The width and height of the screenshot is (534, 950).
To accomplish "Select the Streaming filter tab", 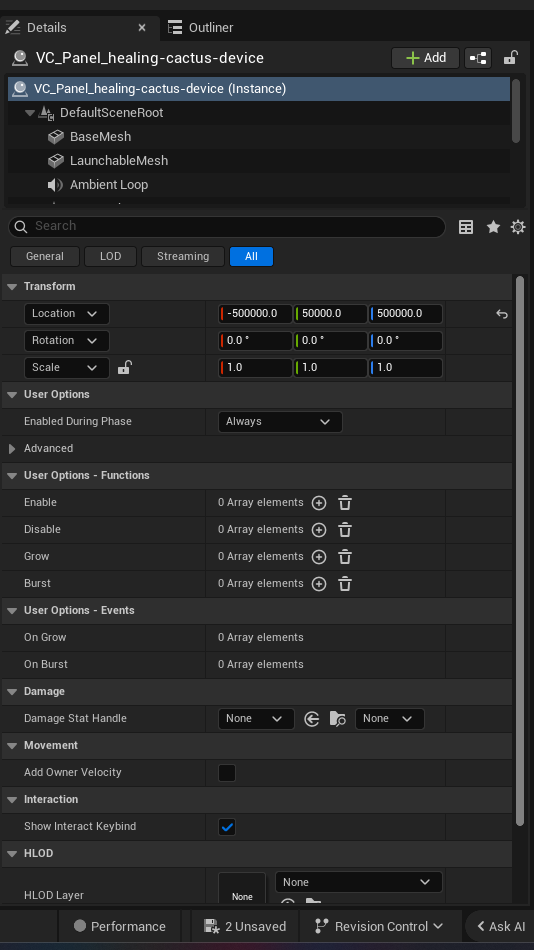I will coord(183,256).
